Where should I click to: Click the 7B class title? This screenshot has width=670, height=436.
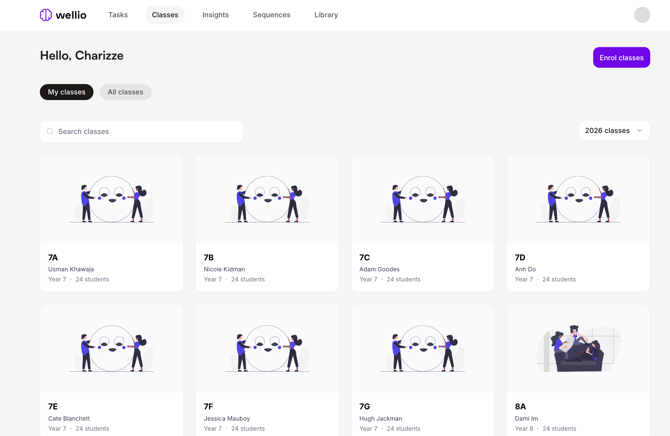pos(209,257)
